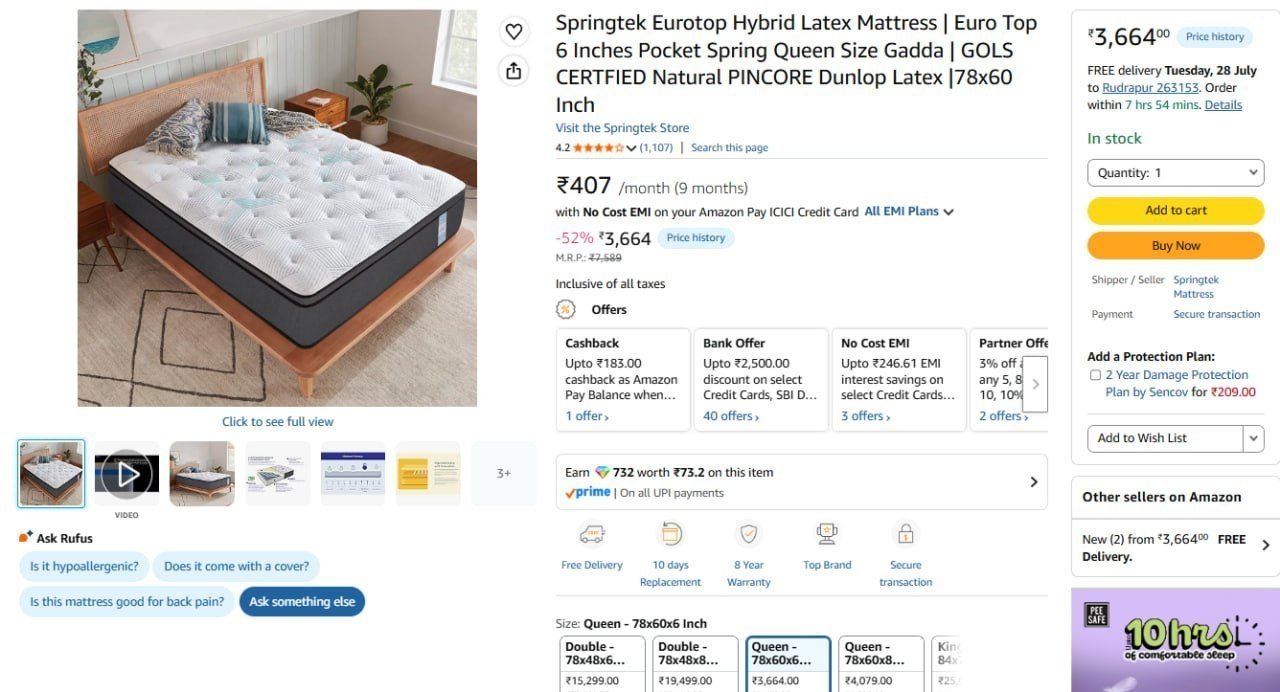
Task: Click the share icon beside product image
Action: coord(513,70)
